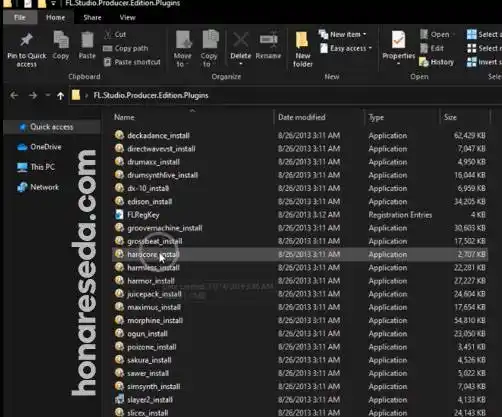Sort by the Date modified column

coord(302,117)
